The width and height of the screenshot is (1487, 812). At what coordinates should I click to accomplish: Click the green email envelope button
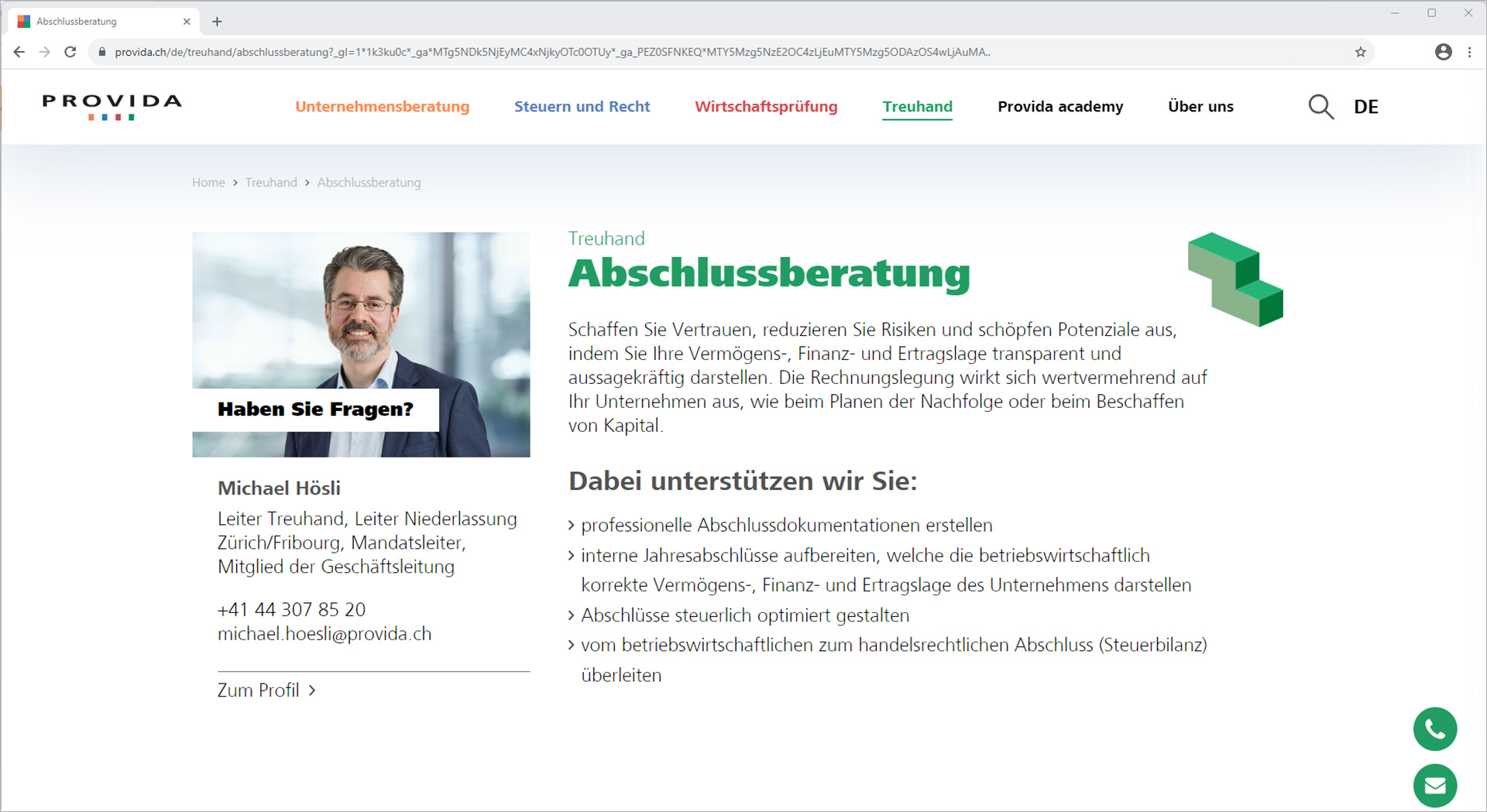click(1434, 786)
